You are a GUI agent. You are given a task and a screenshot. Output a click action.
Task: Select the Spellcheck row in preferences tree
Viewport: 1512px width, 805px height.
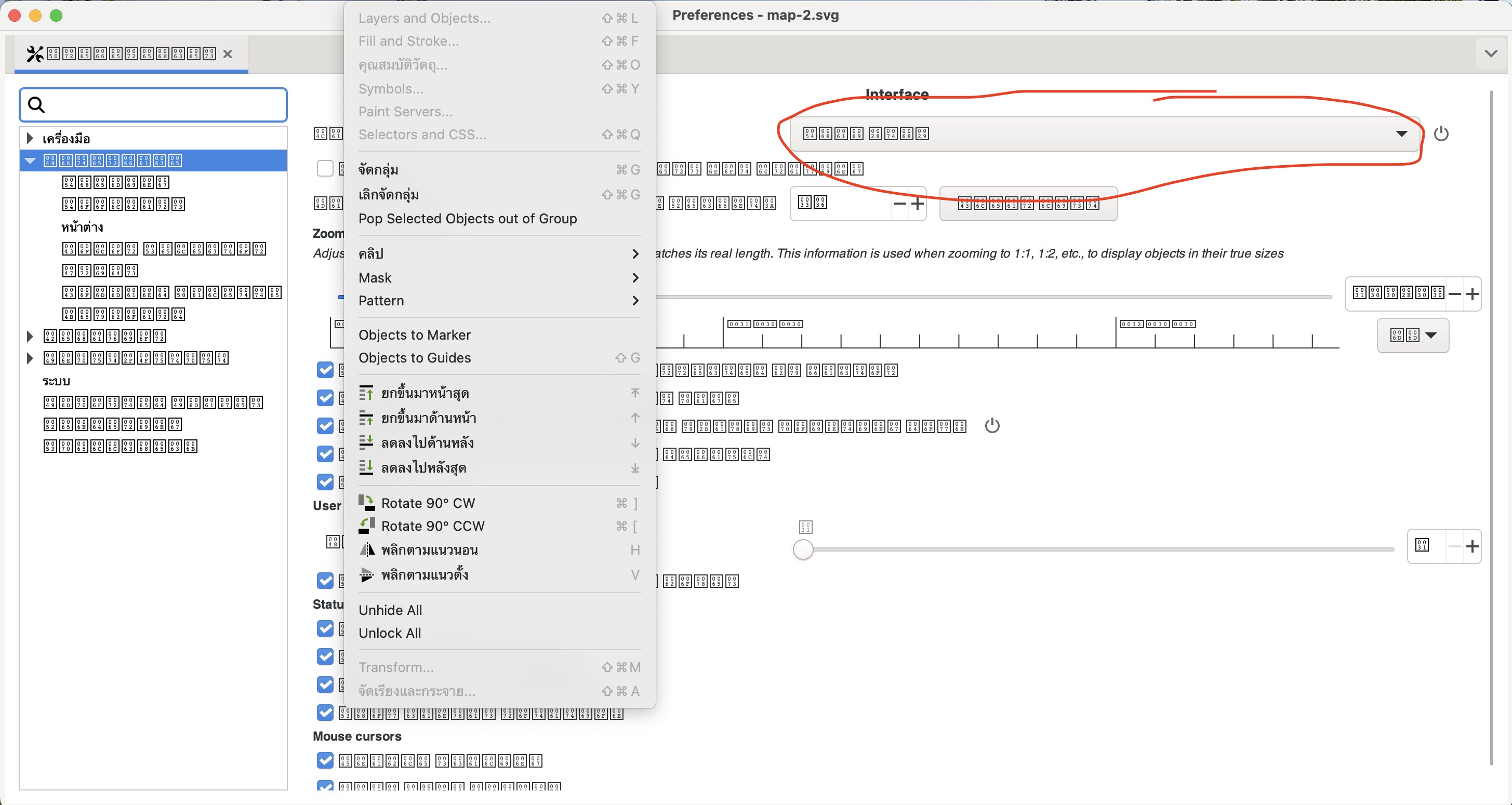pyautogui.click(x=121, y=446)
